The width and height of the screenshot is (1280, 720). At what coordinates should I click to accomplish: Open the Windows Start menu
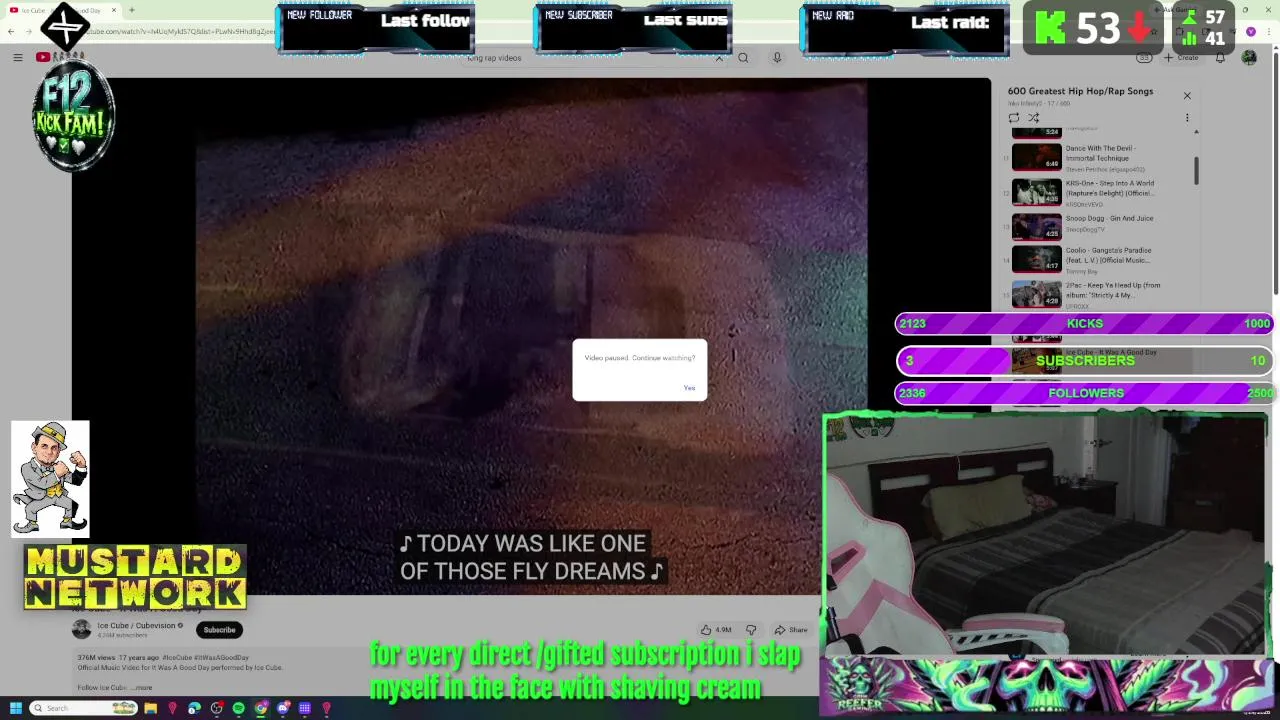(15, 708)
